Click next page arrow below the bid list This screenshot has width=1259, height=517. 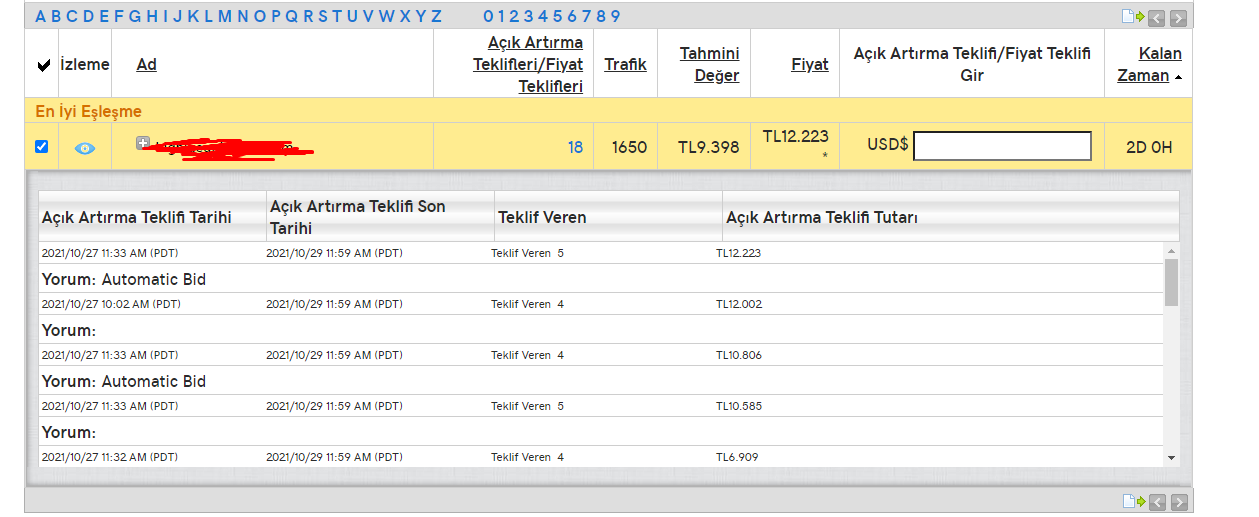[x=1178, y=502]
